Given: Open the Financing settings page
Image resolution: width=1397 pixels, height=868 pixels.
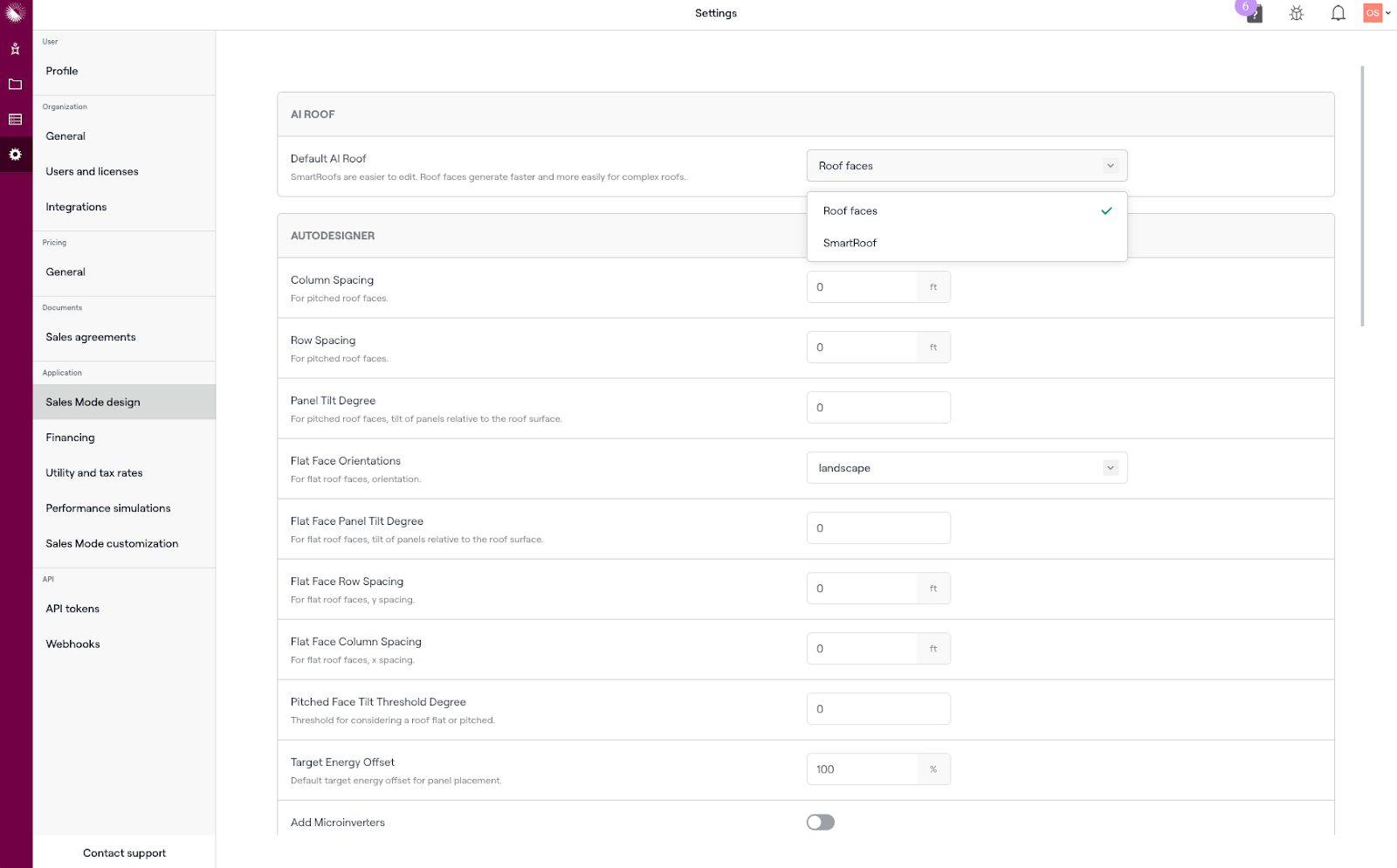Looking at the screenshot, I should [70, 437].
